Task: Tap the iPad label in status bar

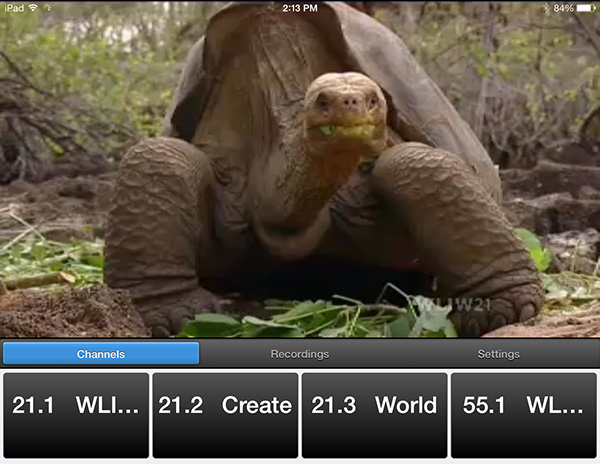Action: click(x=13, y=7)
